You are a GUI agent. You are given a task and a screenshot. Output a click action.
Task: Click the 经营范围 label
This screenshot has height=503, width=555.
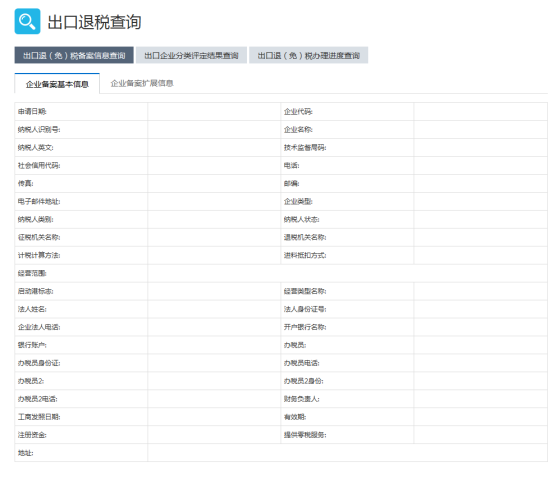(x=32, y=274)
